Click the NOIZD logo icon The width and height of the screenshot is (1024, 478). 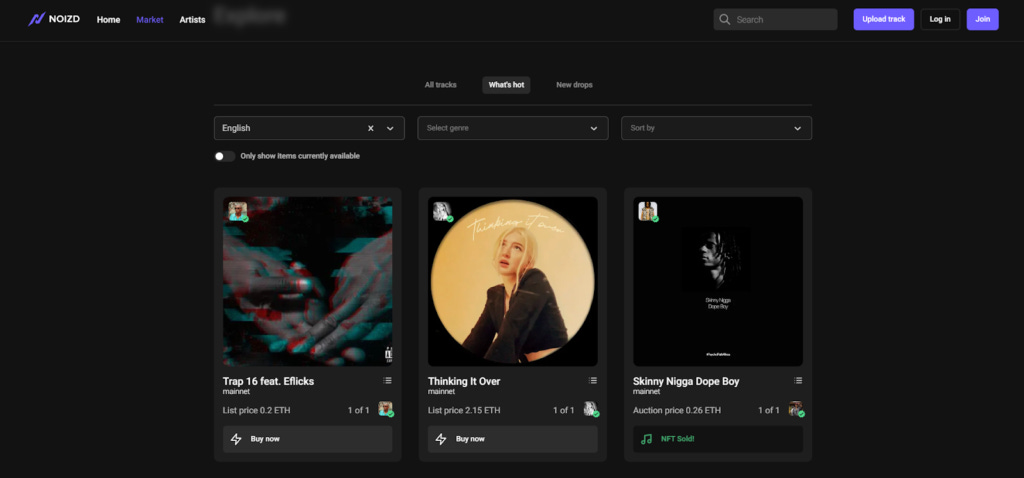pos(36,20)
